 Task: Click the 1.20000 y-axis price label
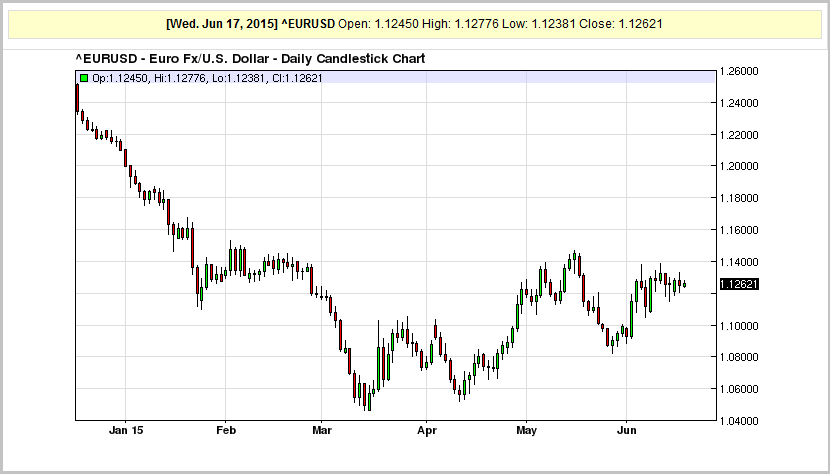tap(739, 166)
